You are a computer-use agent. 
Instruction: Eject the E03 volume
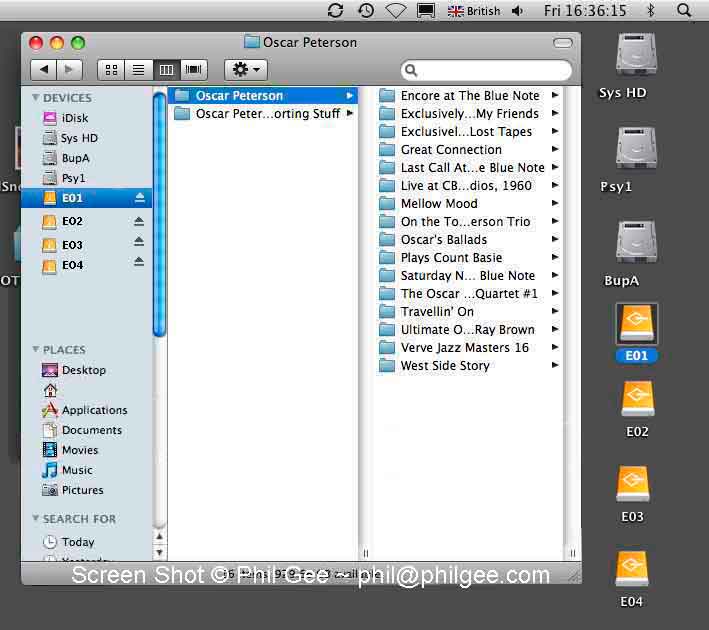[139, 242]
